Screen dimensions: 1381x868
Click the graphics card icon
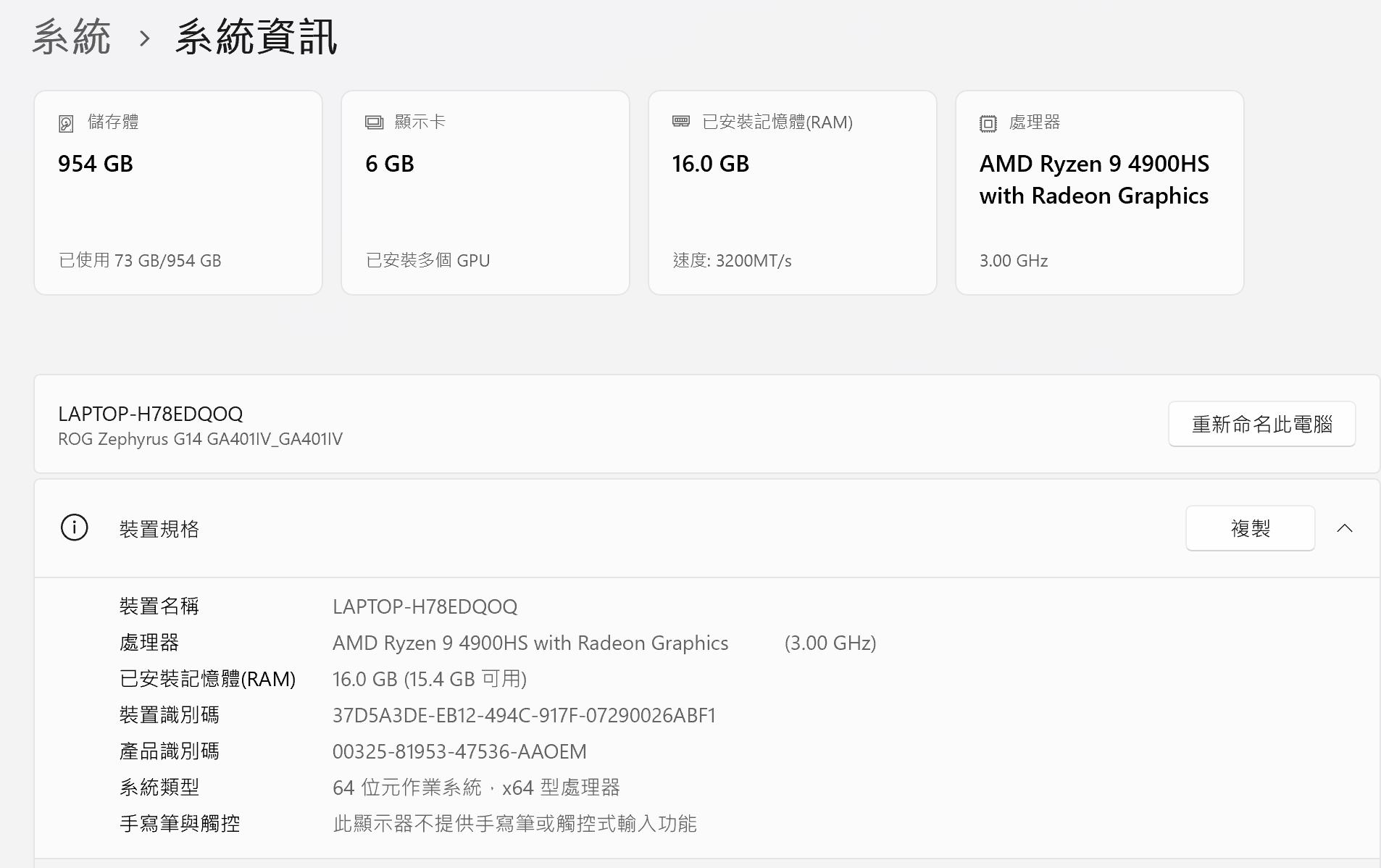pos(374,122)
